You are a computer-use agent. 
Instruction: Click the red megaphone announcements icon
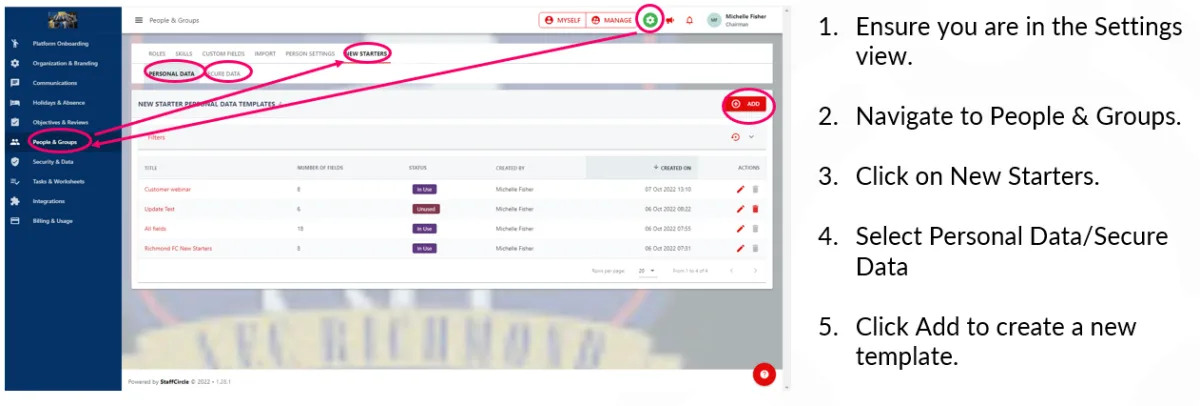pyautogui.click(x=670, y=20)
